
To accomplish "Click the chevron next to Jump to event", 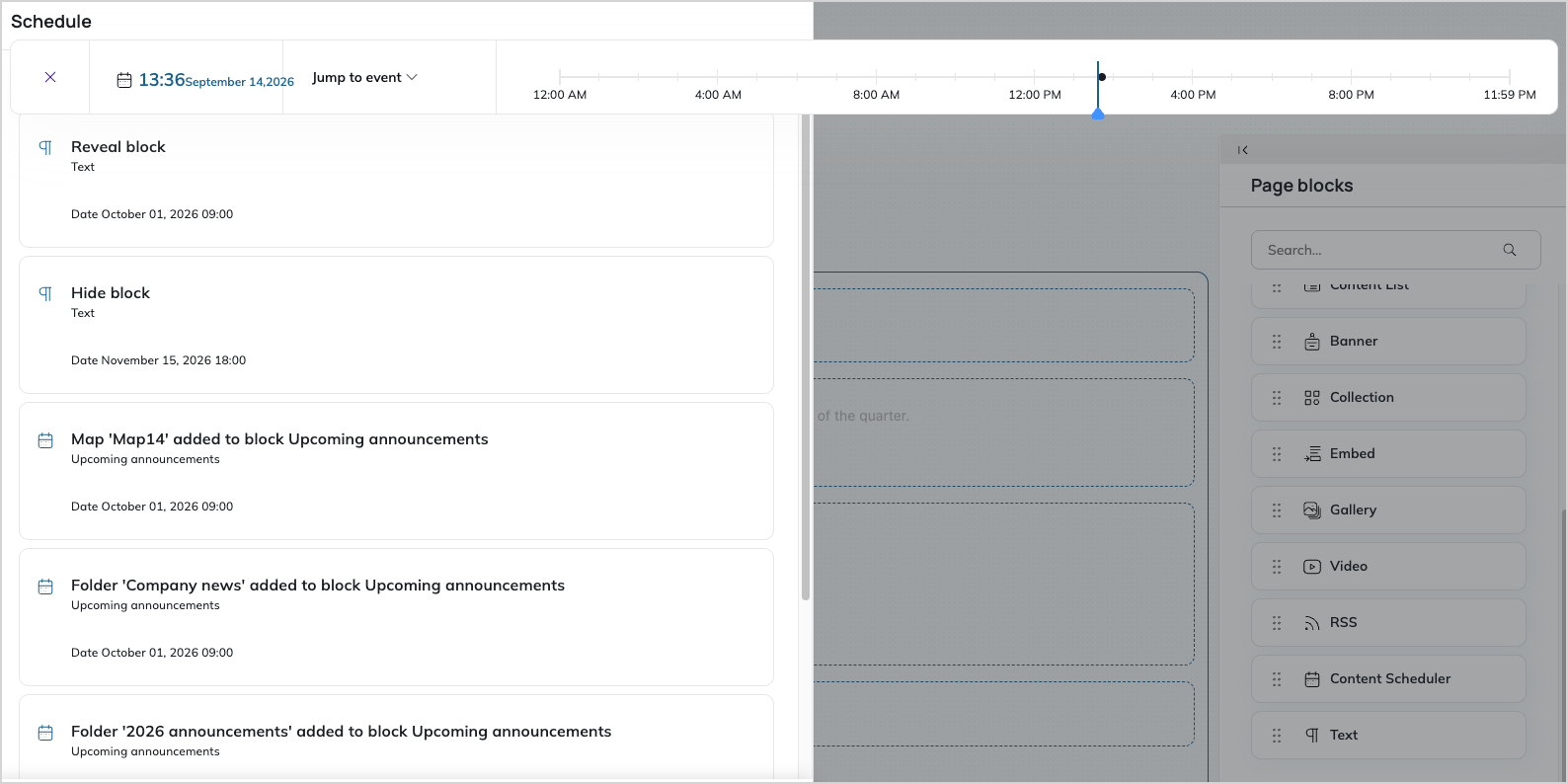I will click(x=412, y=77).
